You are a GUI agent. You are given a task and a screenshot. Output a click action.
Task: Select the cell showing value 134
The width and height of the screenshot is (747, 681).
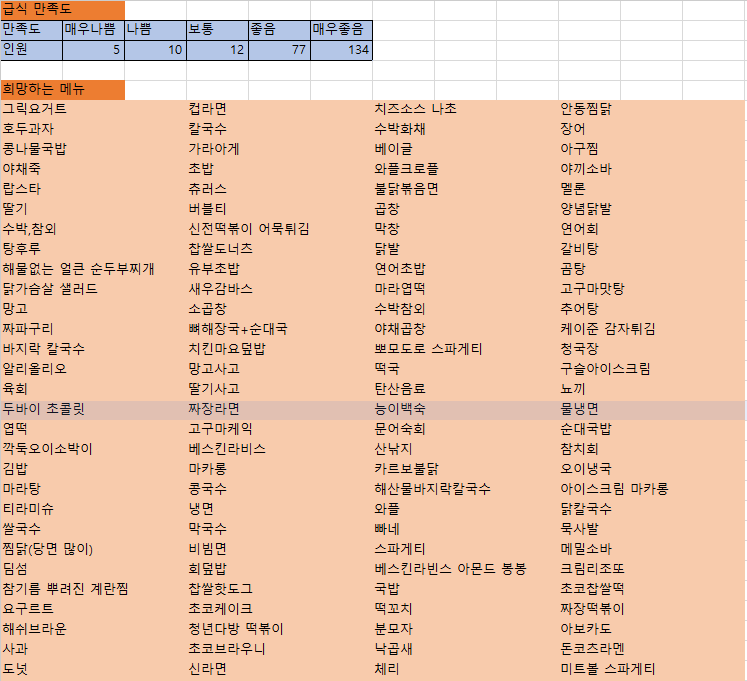pyautogui.click(x=341, y=49)
